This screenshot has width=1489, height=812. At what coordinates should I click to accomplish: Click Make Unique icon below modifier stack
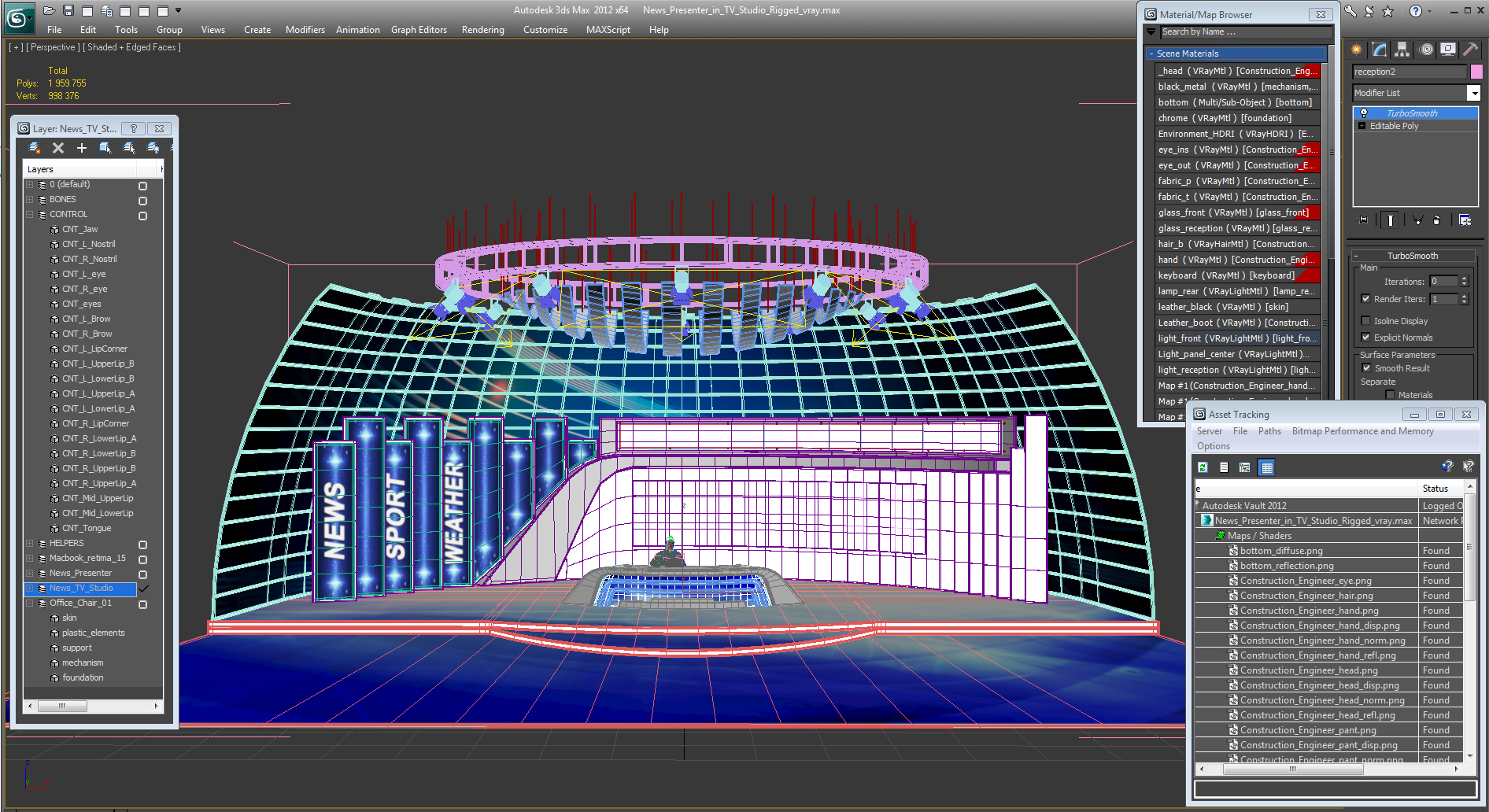point(1417,220)
